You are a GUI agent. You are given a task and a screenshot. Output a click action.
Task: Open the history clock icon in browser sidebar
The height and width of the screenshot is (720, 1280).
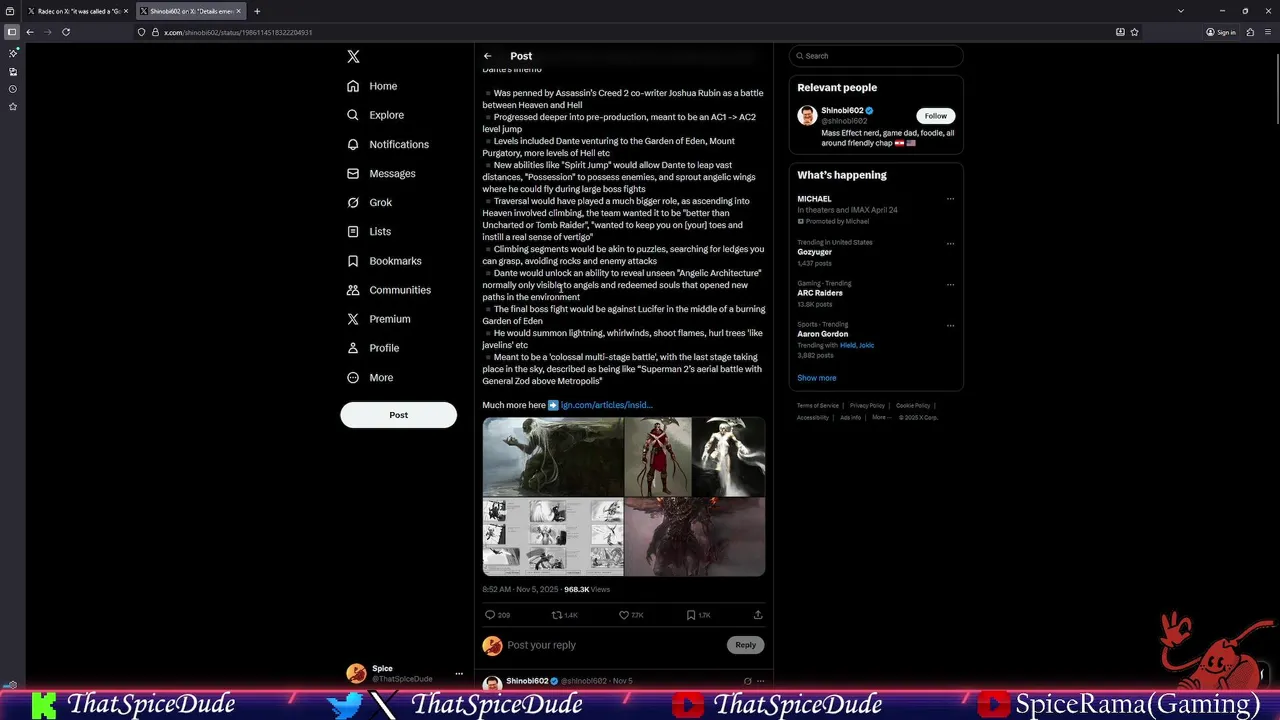(x=12, y=89)
